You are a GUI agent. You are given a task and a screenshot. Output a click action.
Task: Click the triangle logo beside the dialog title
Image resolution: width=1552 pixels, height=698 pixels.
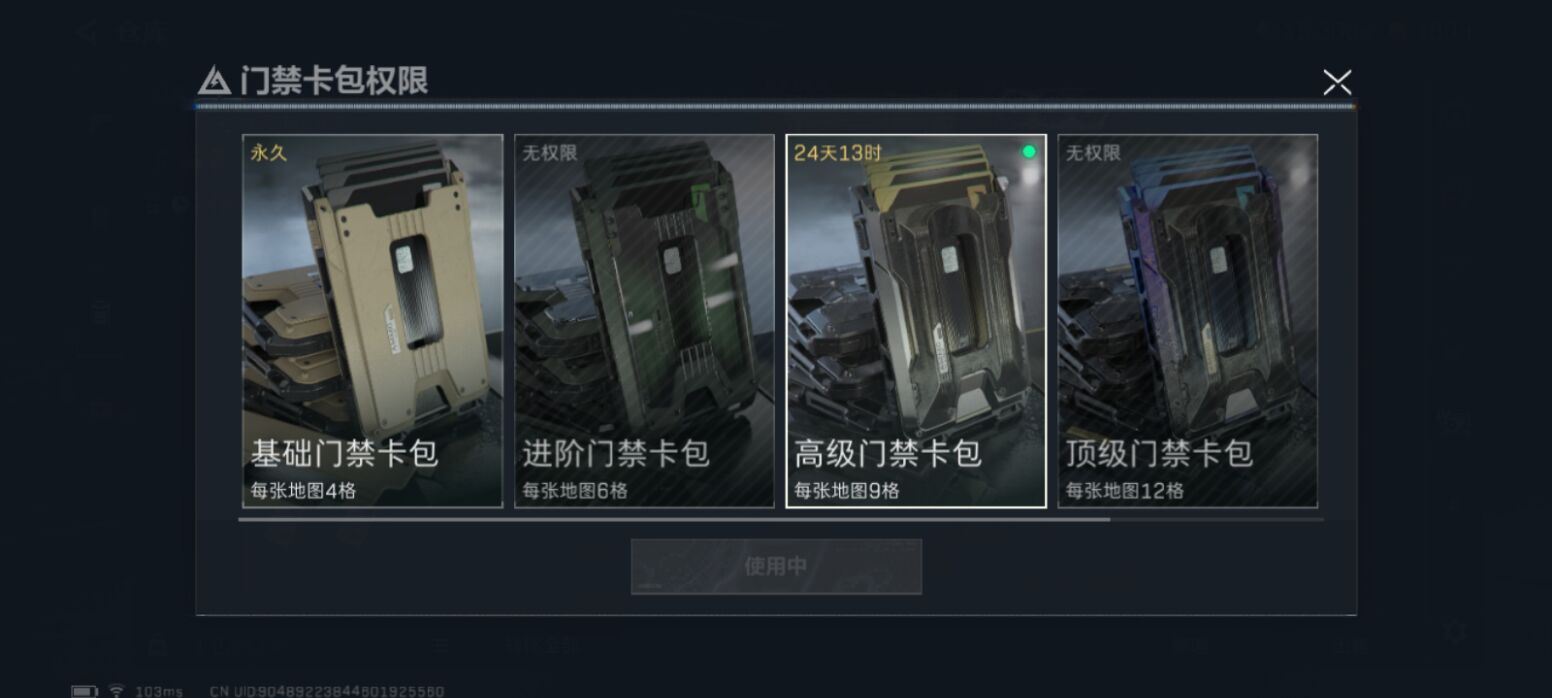tap(214, 81)
